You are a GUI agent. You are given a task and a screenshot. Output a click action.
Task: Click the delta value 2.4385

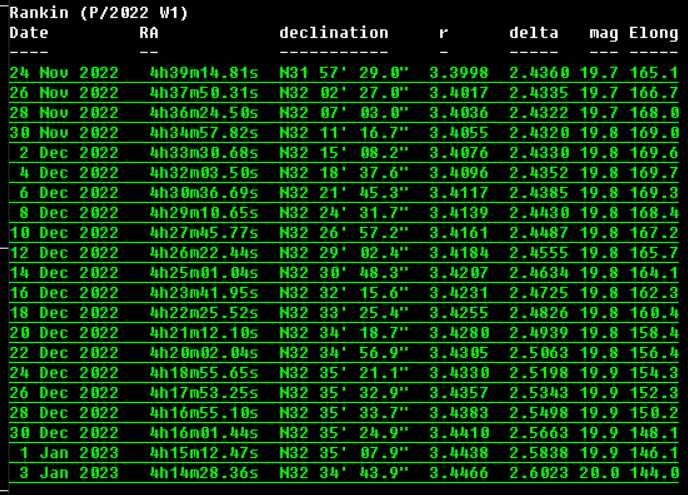(x=539, y=192)
